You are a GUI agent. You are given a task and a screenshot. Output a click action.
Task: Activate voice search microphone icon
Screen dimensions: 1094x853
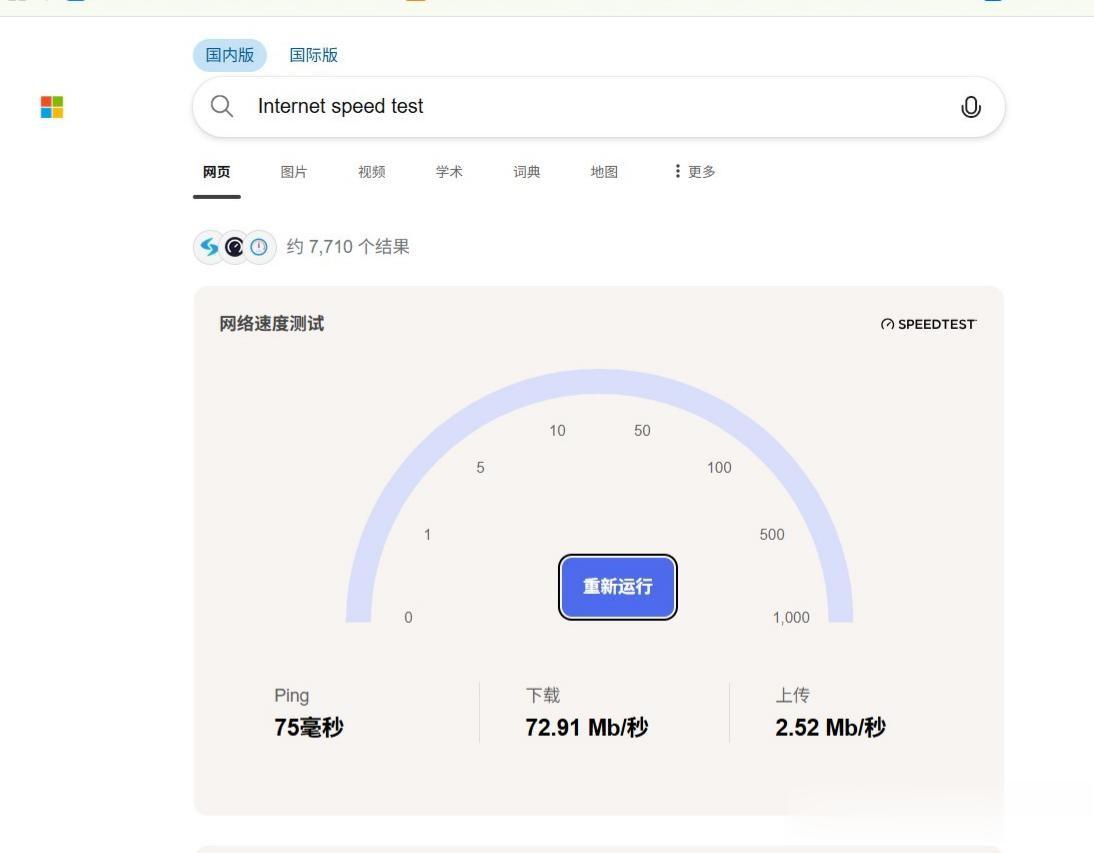[970, 107]
